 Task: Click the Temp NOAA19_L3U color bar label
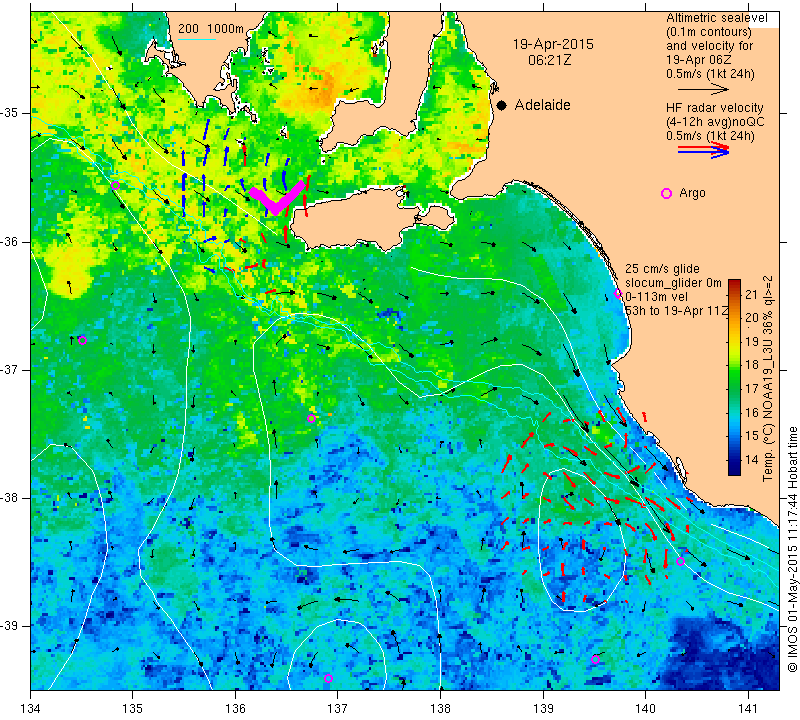click(767, 378)
